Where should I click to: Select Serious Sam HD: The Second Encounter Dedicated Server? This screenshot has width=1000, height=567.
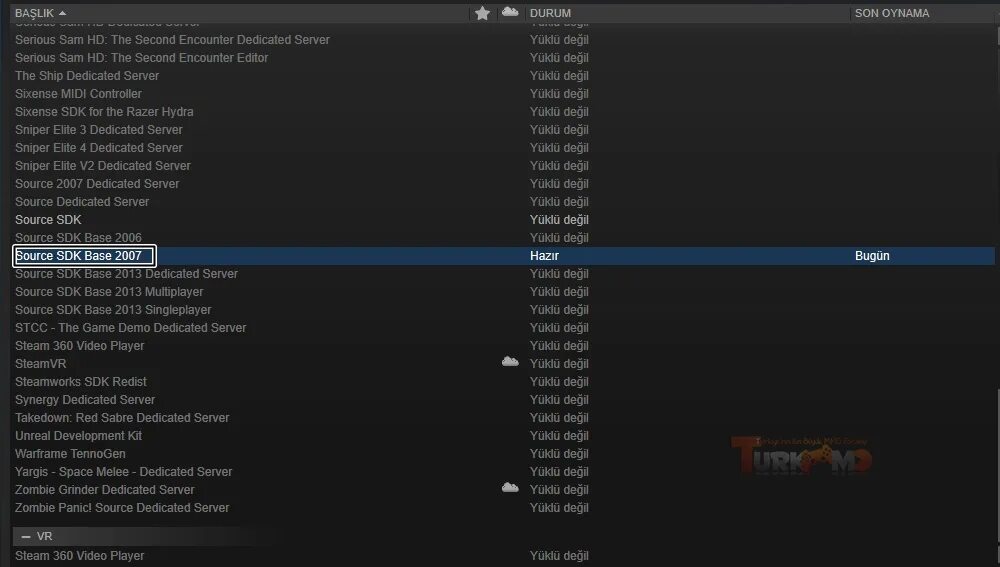pos(172,40)
